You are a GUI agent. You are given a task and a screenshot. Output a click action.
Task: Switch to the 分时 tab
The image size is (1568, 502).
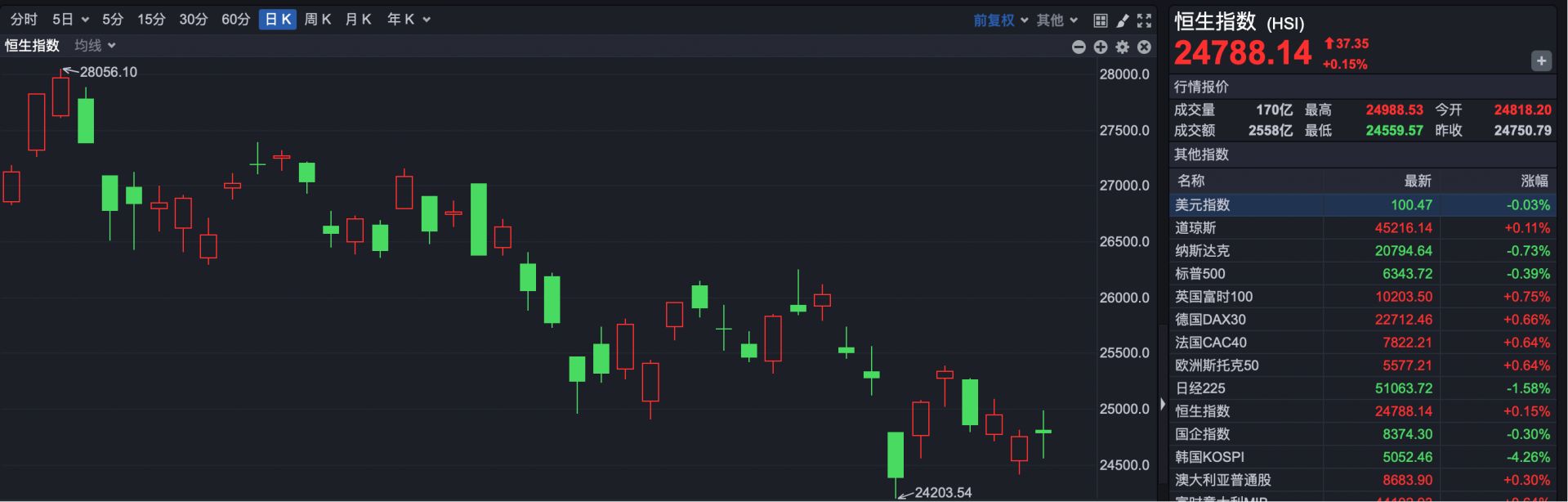click(x=24, y=20)
